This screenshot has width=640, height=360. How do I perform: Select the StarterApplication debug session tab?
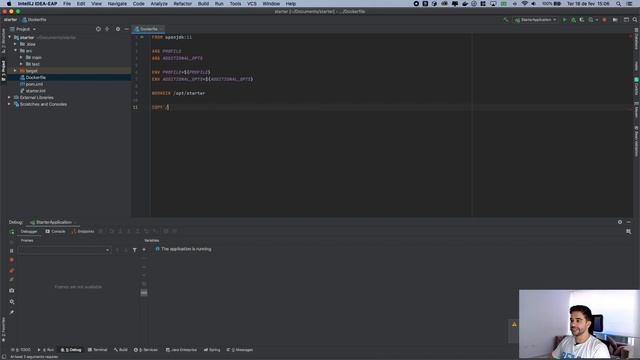[x=53, y=222]
